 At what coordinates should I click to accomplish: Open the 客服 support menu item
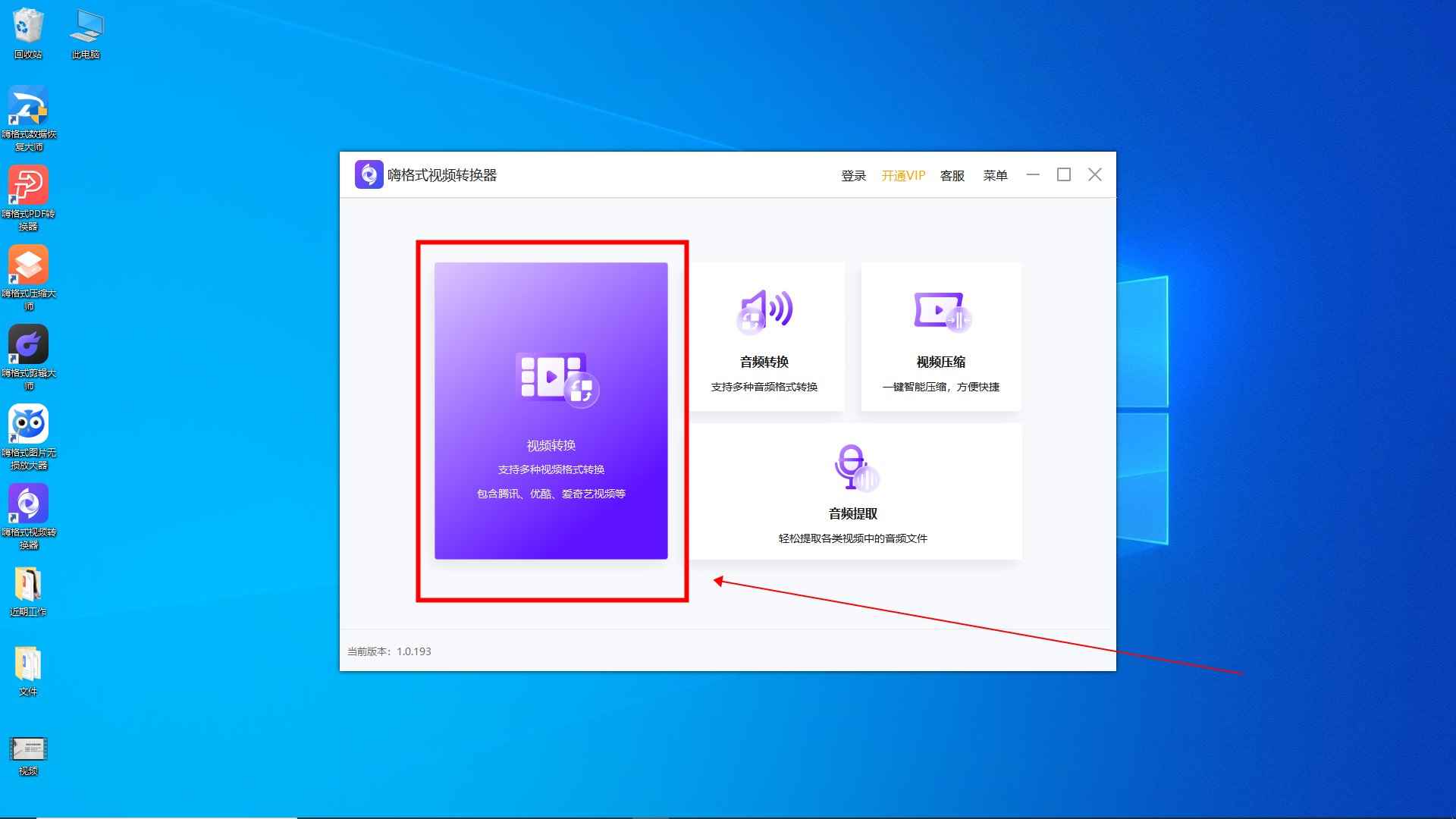click(952, 176)
